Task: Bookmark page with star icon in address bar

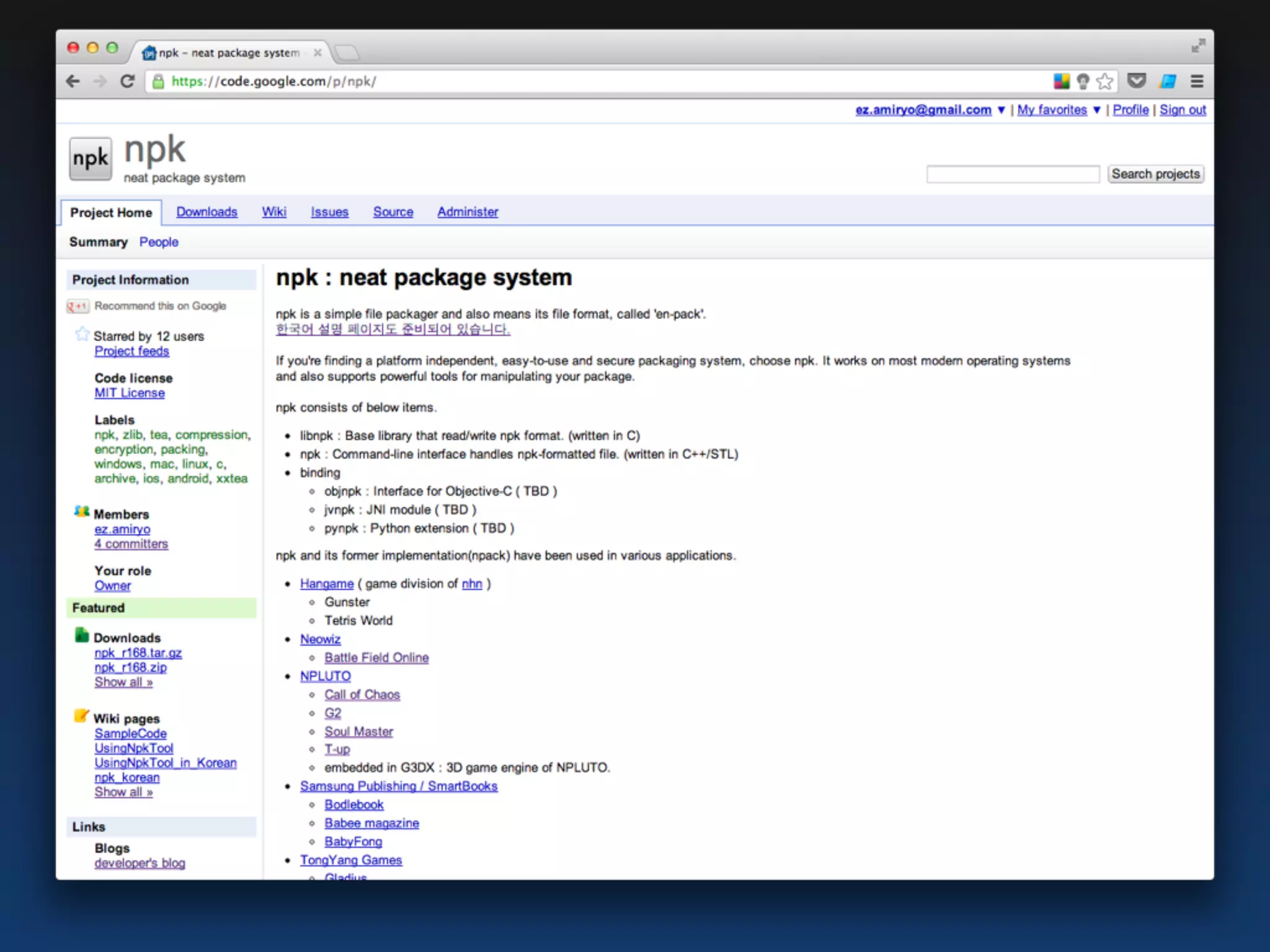Action: [x=1104, y=81]
